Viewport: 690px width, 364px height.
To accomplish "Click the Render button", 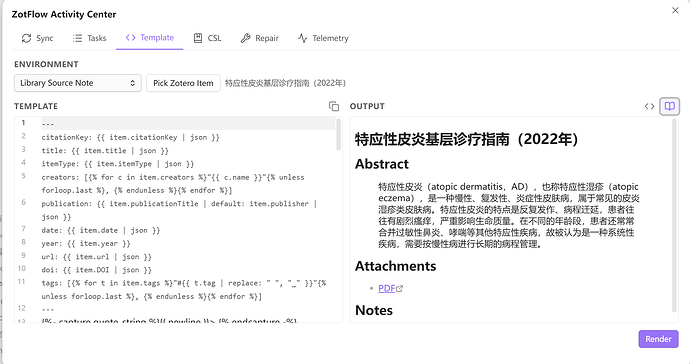I will click(658, 339).
